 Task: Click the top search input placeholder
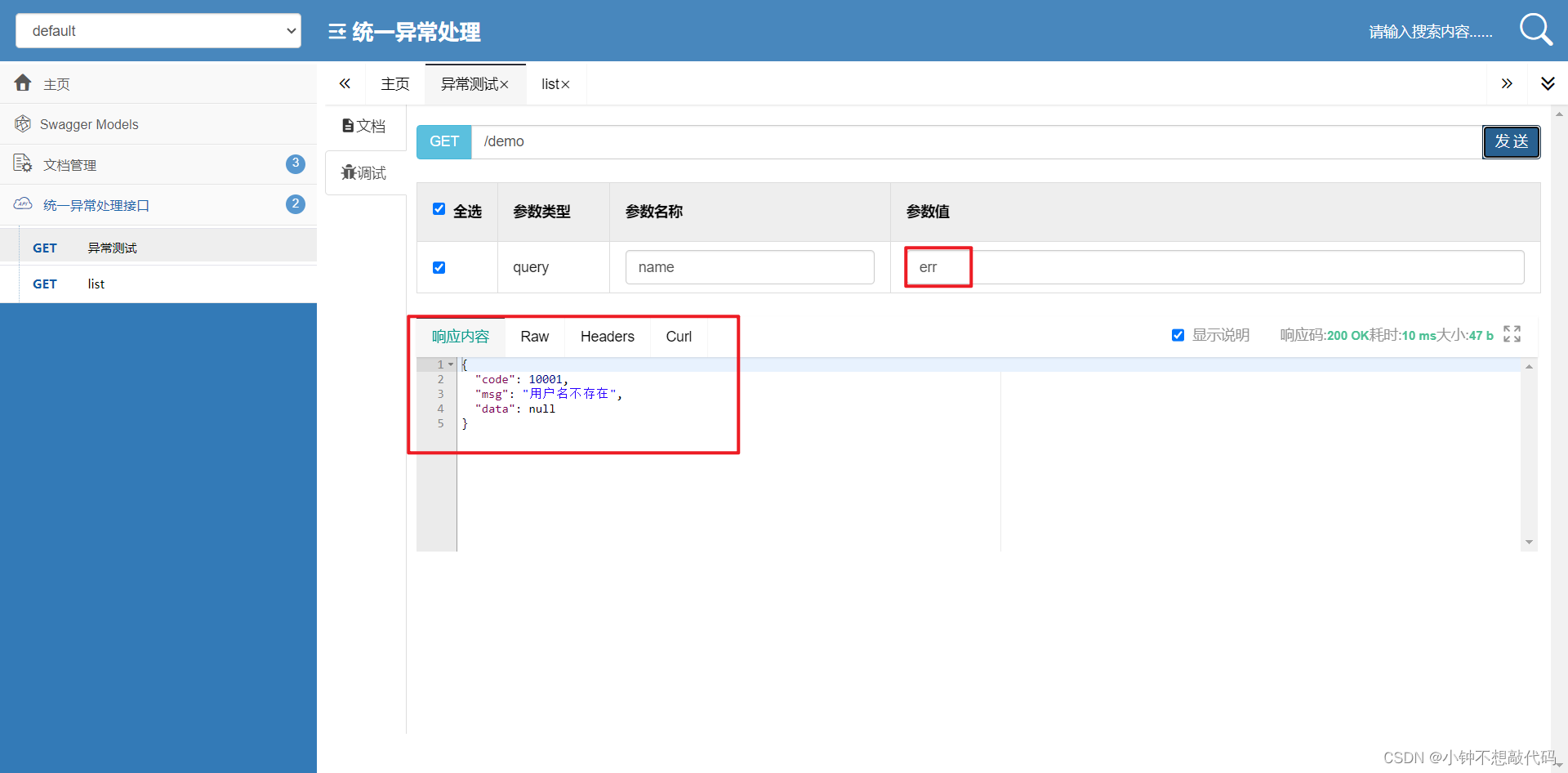pyautogui.click(x=1431, y=32)
